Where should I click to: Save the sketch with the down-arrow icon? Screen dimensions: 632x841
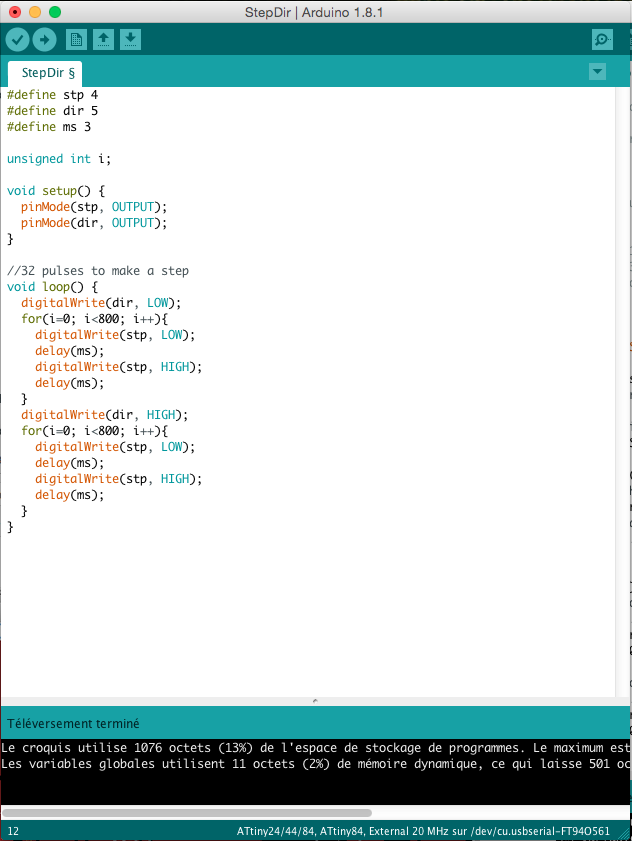tap(130, 40)
